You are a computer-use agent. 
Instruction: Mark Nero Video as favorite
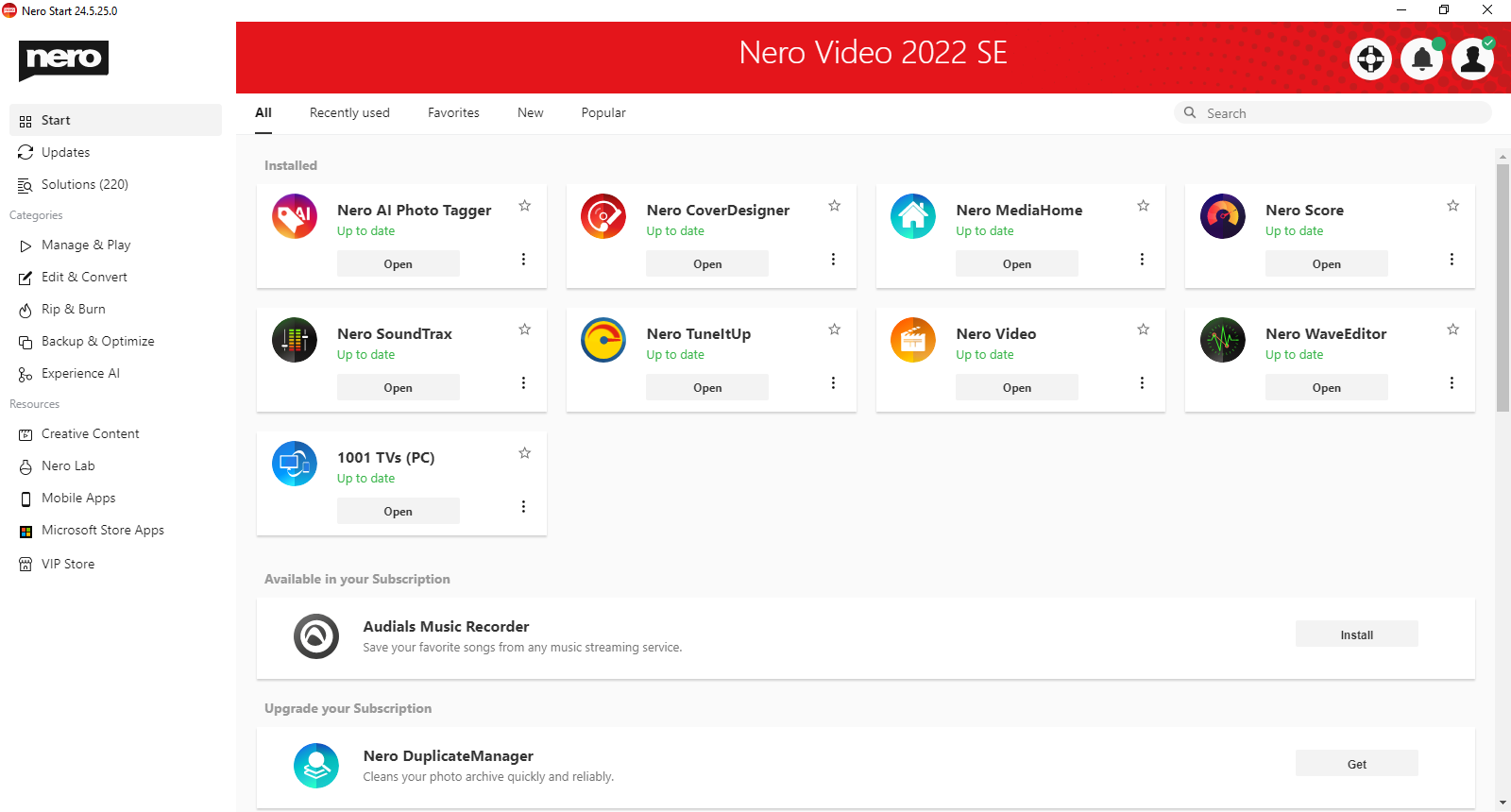1143,330
